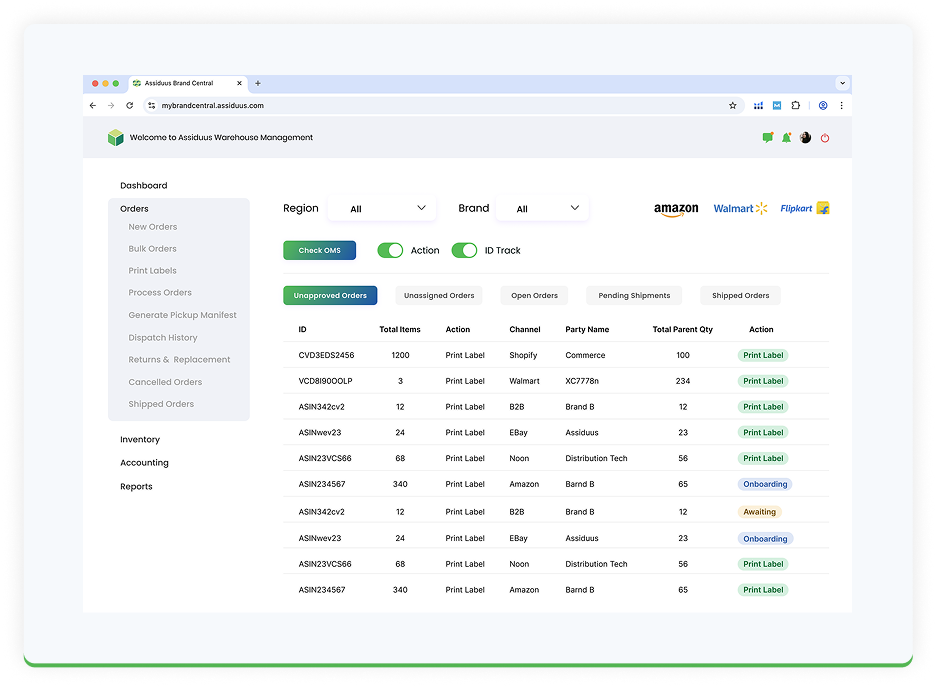Image resolution: width=937 pixels, height=687 pixels.
Task: Collapse the Orders sidebar section
Action: [134, 208]
